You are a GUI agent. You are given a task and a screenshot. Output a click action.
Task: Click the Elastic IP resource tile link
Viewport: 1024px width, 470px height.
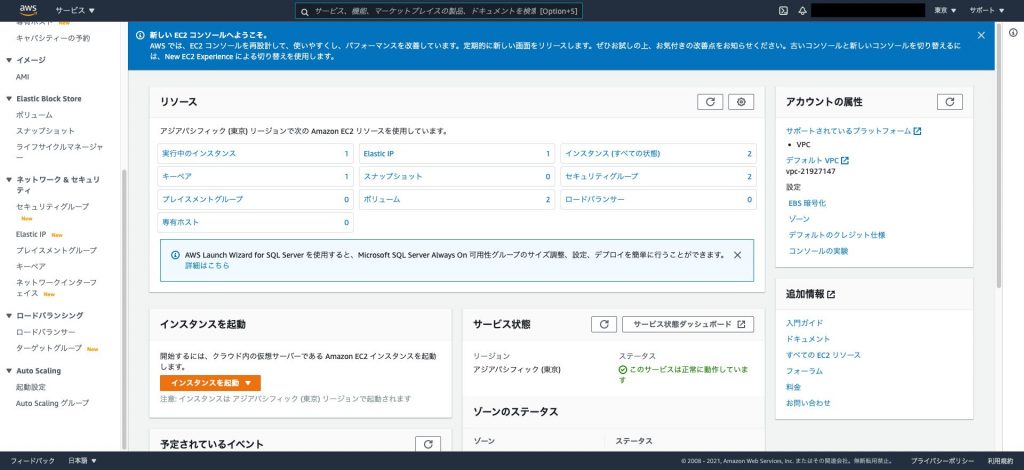[379, 154]
